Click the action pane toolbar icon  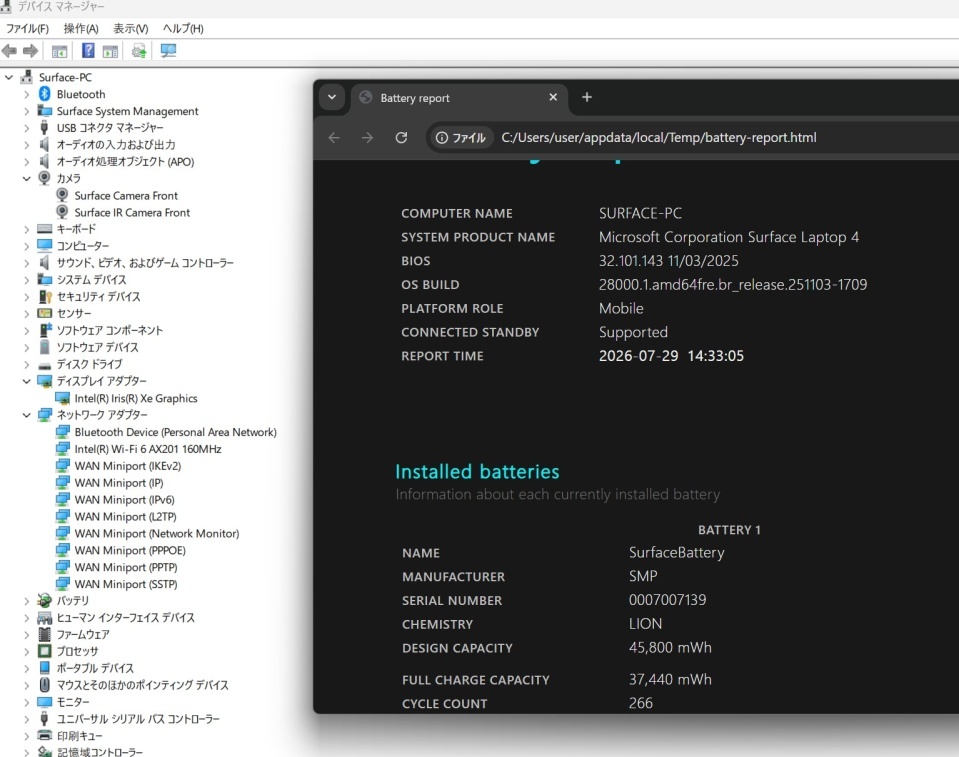tap(110, 51)
